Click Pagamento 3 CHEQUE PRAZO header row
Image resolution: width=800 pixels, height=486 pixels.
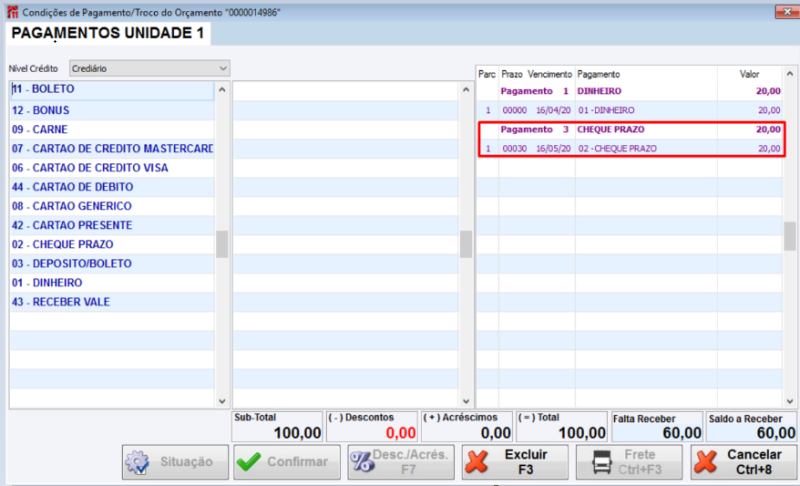point(630,130)
